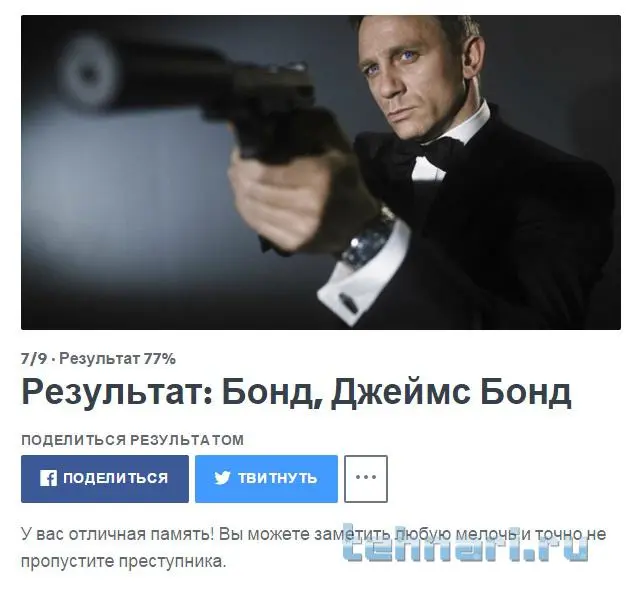The width and height of the screenshot is (641, 594).
Task: Click the quiz result photo
Action: 321,173
